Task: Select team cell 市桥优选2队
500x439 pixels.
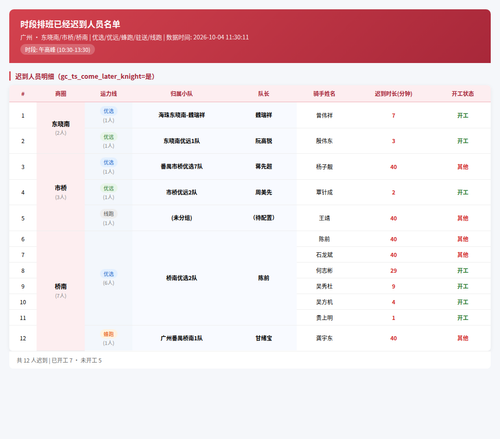Action: [x=181, y=192]
